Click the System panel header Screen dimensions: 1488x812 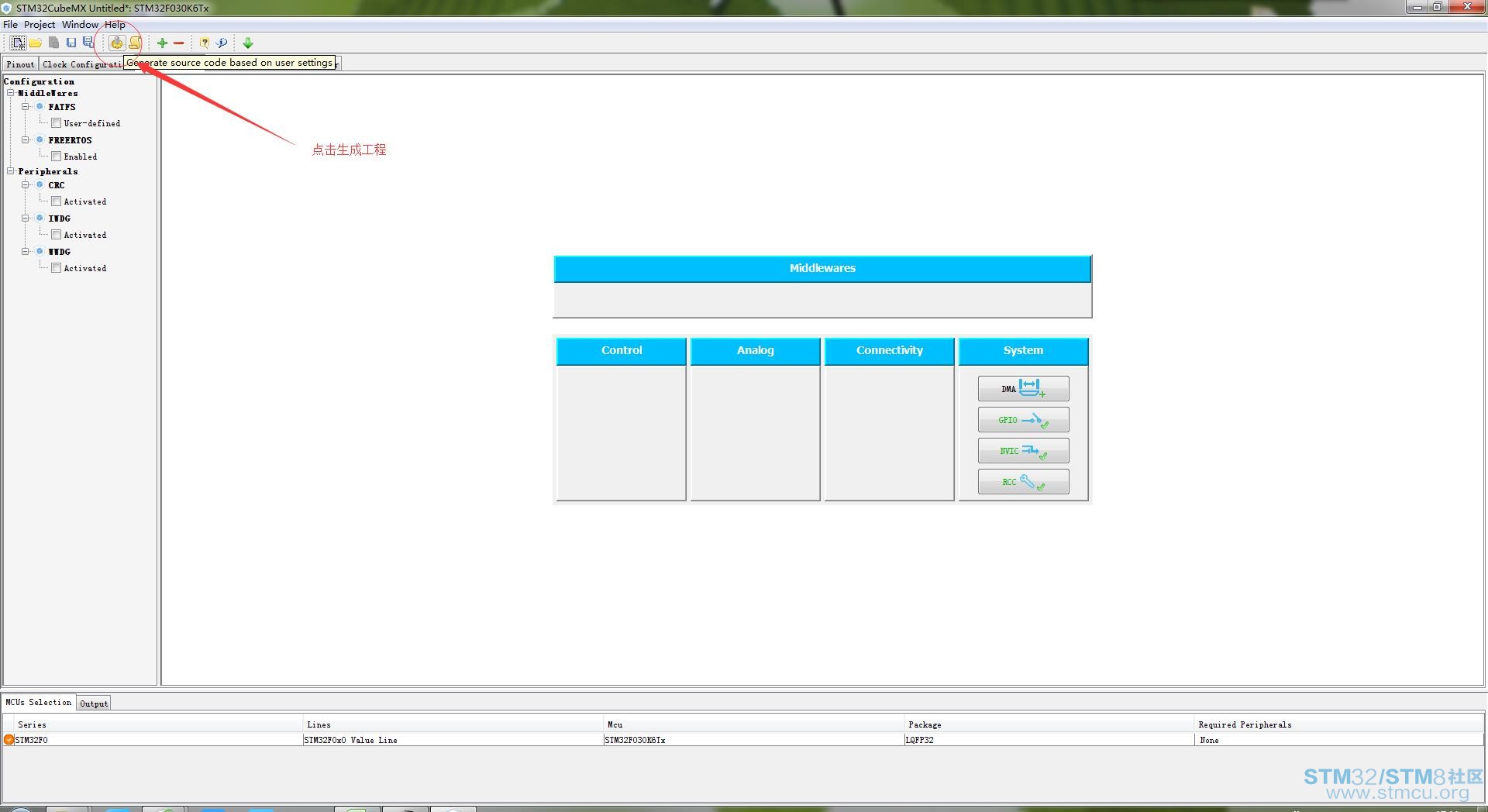click(x=1023, y=350)
